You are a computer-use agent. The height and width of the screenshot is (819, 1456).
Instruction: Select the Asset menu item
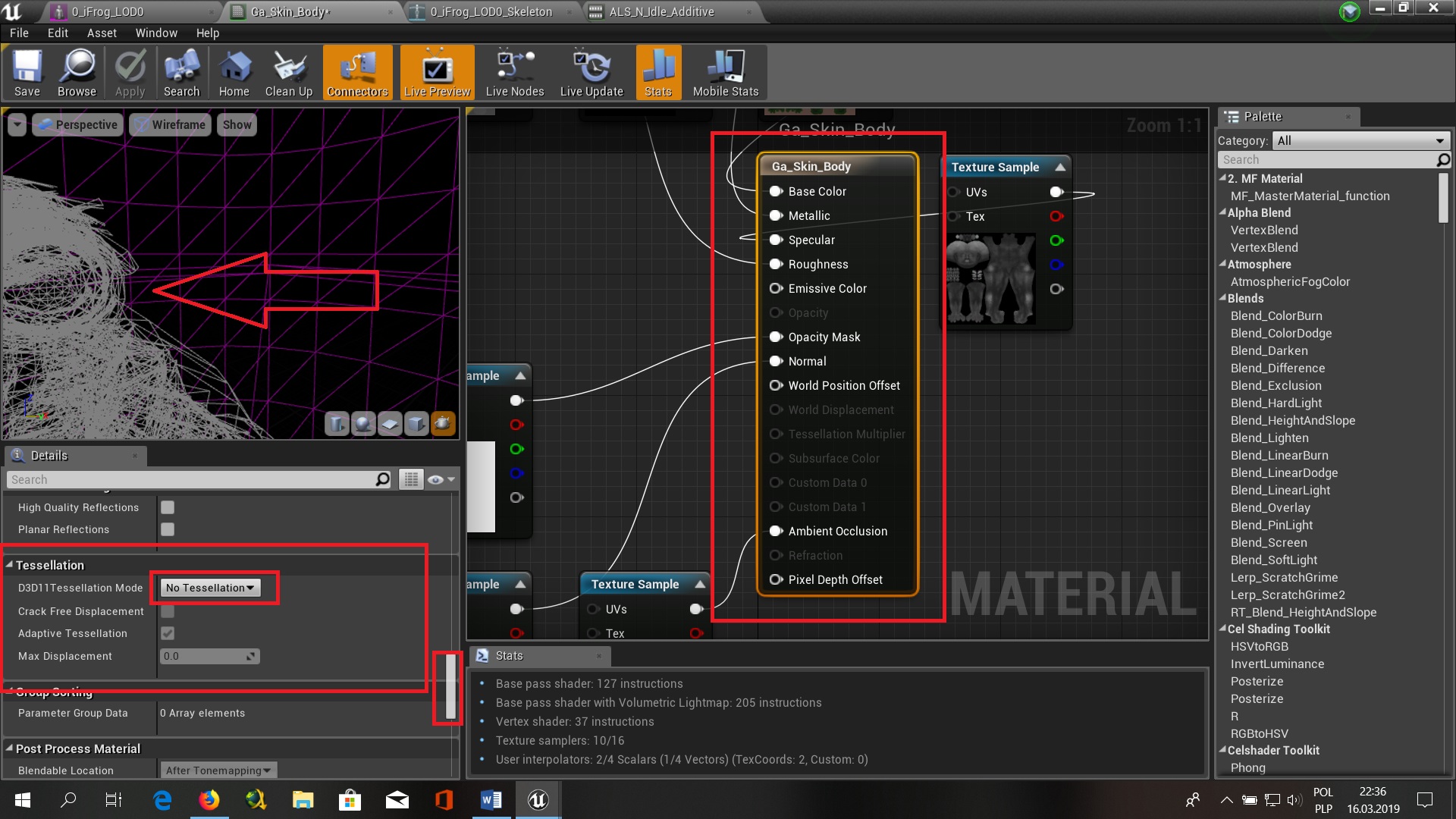[101, 32]
